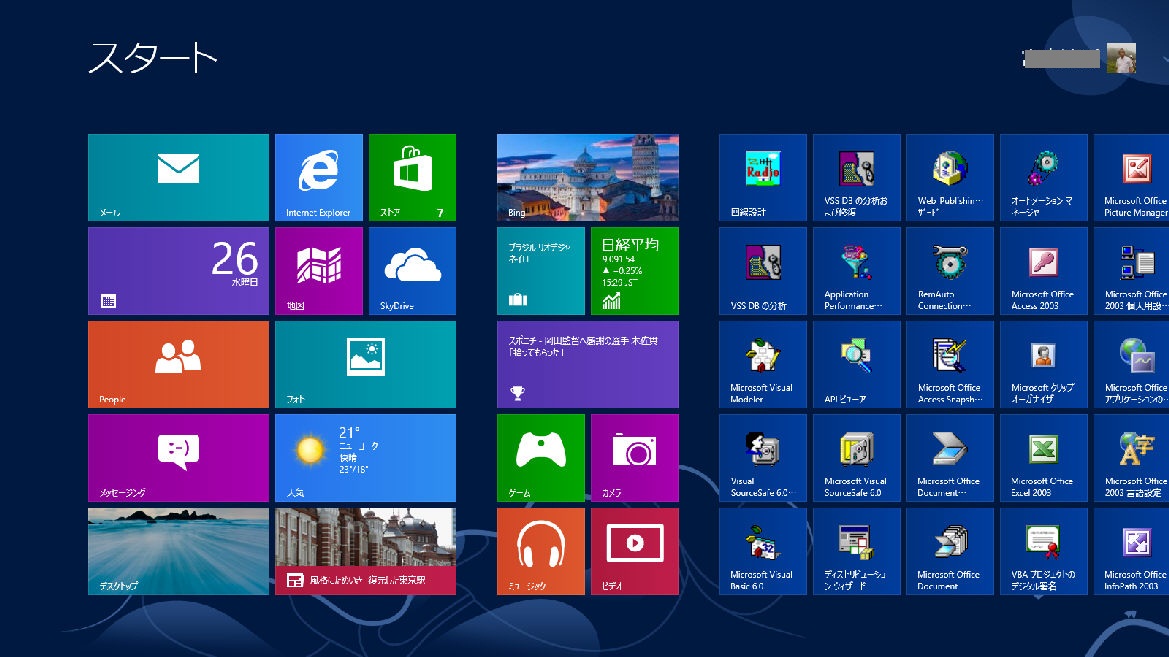
Task: Open the API ビューア tile
Action: [x=857, y=365]
